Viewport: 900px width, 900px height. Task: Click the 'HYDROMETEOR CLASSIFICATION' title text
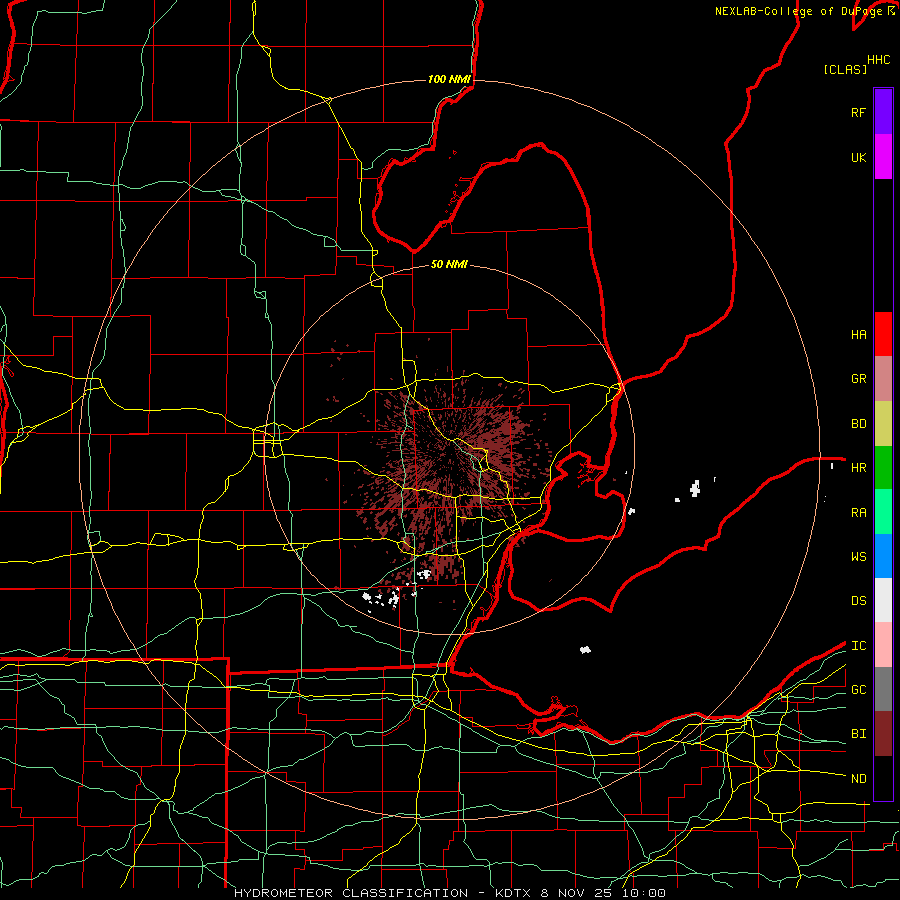(x=351, y=893)
